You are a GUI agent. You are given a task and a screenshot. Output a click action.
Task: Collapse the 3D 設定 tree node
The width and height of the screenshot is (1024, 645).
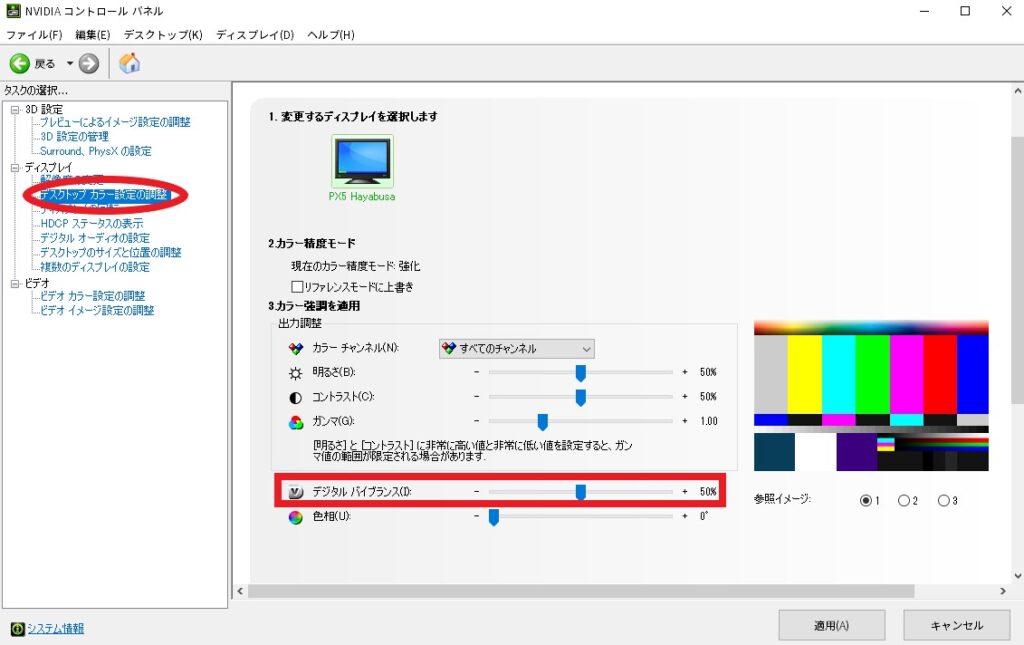click(15, 110)
